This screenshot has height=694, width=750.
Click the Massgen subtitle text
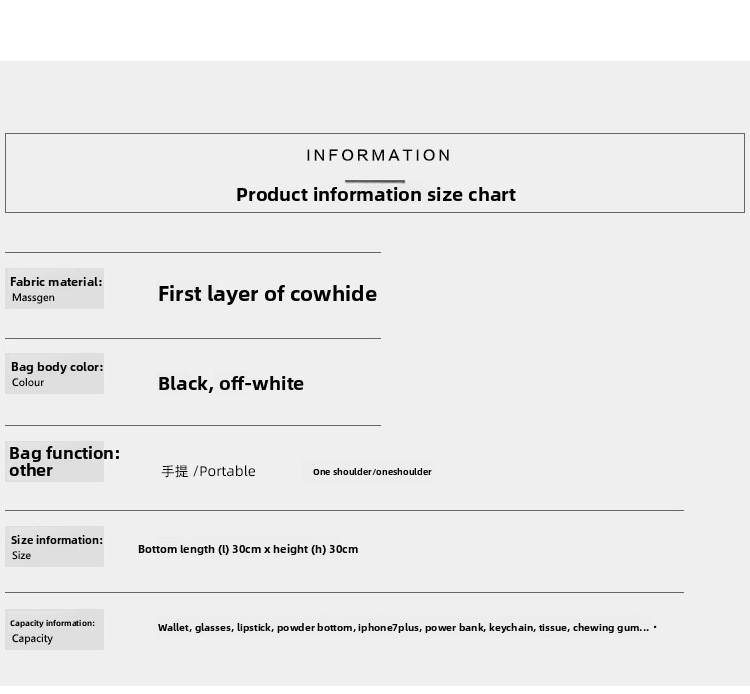point(33,297)
